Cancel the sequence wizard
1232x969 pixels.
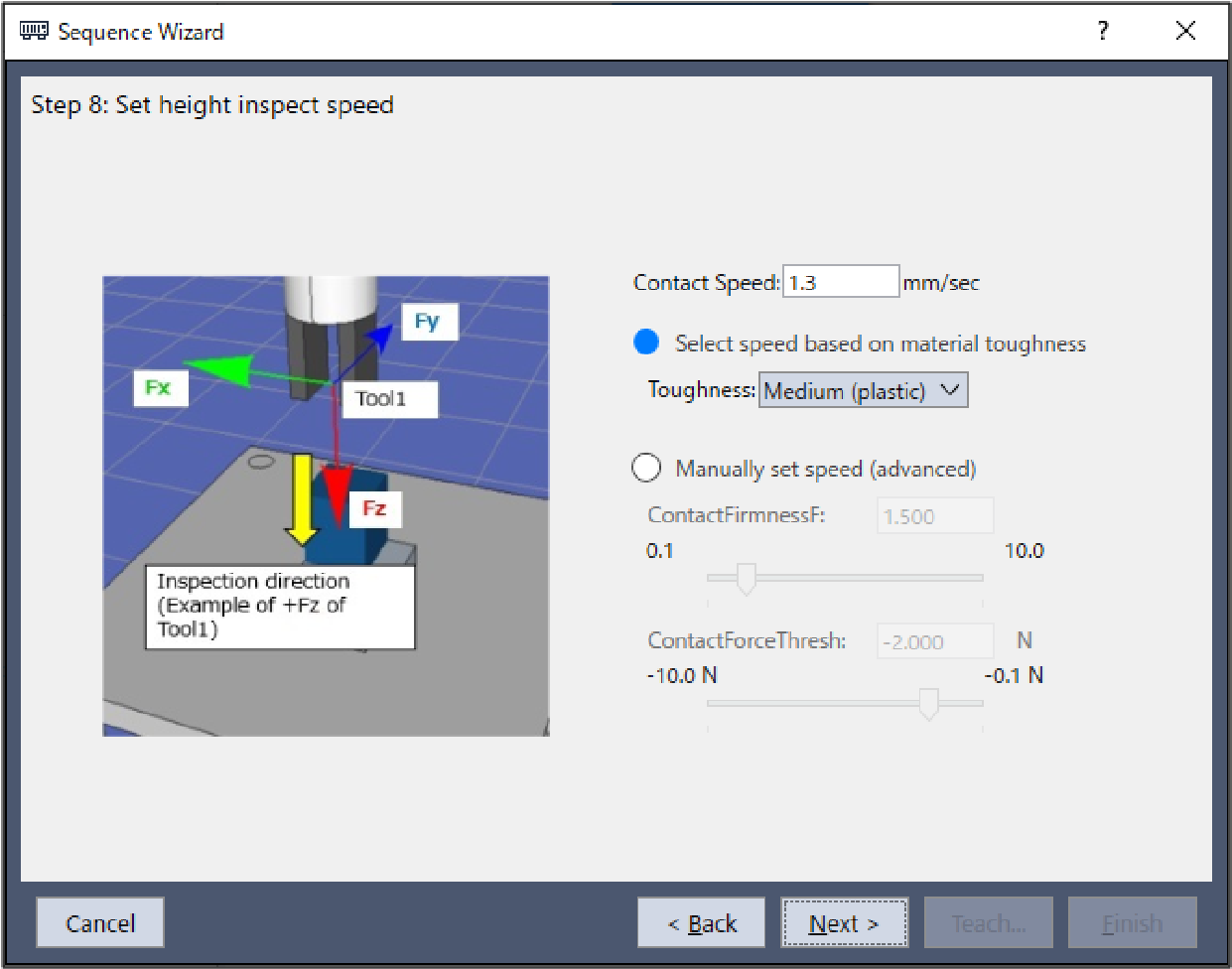(x=100, y=923)
